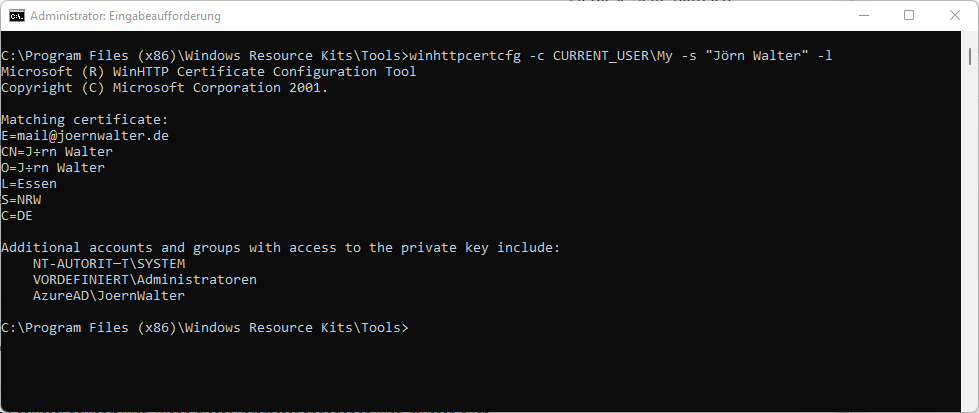Click the 'Matching certificate:' heading text

(x=85, y=119)
